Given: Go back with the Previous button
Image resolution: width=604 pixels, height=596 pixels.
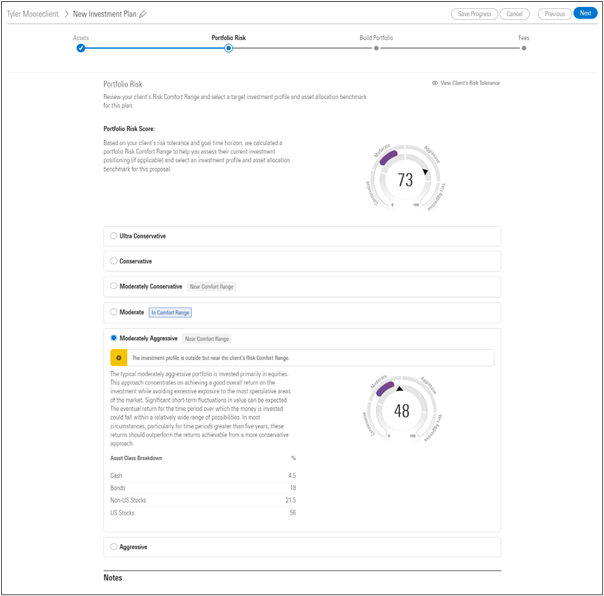Looking at the screenshot, I should (555, 14).
